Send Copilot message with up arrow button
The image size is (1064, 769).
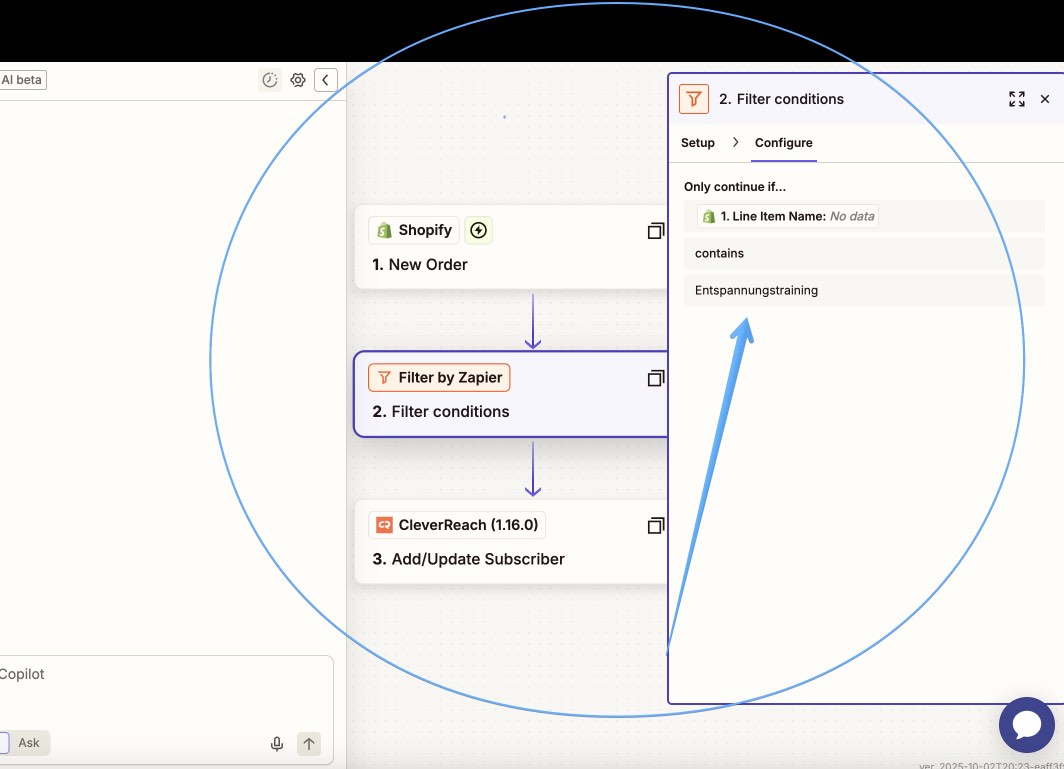(309, 744)
